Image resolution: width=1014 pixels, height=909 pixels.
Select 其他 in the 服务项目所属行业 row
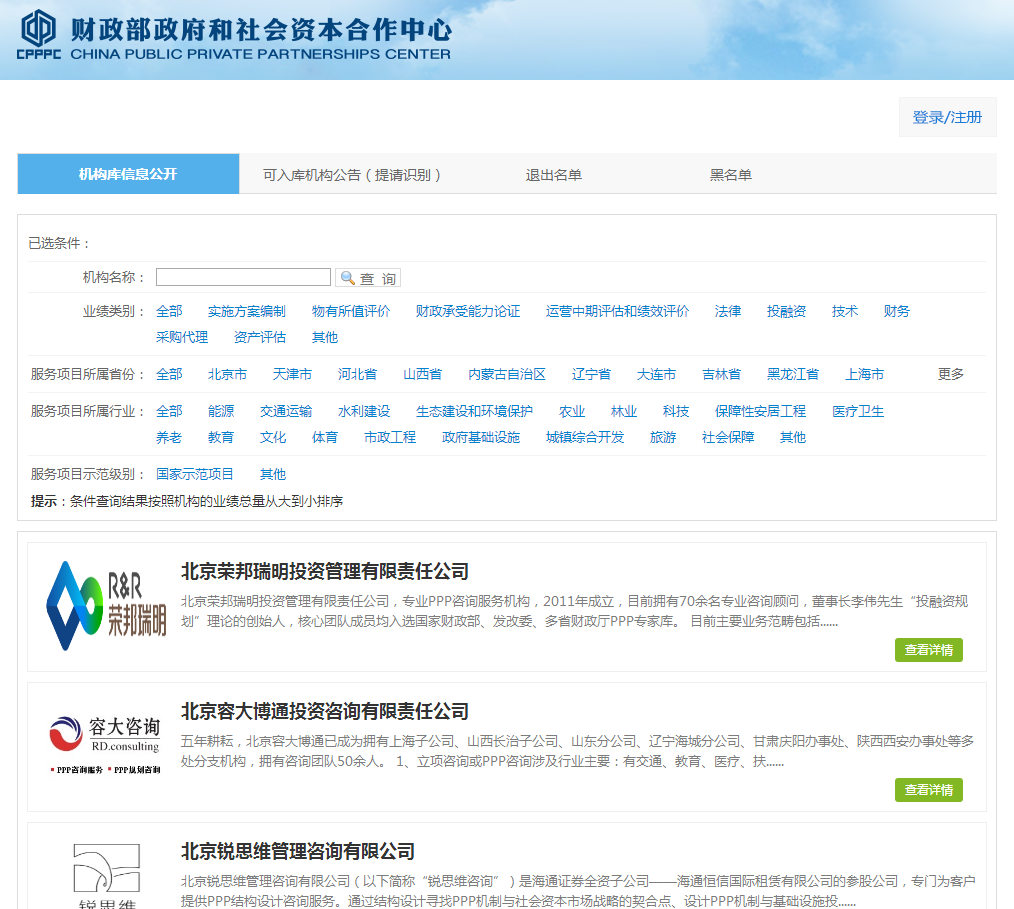click(x=793, y=437)
